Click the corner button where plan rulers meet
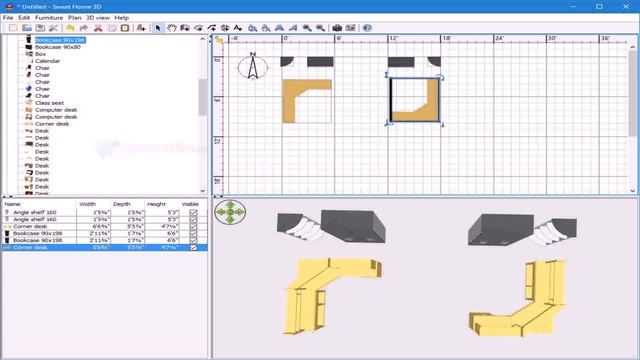Viewport: 640px width, 360px height. click(219, 39)
